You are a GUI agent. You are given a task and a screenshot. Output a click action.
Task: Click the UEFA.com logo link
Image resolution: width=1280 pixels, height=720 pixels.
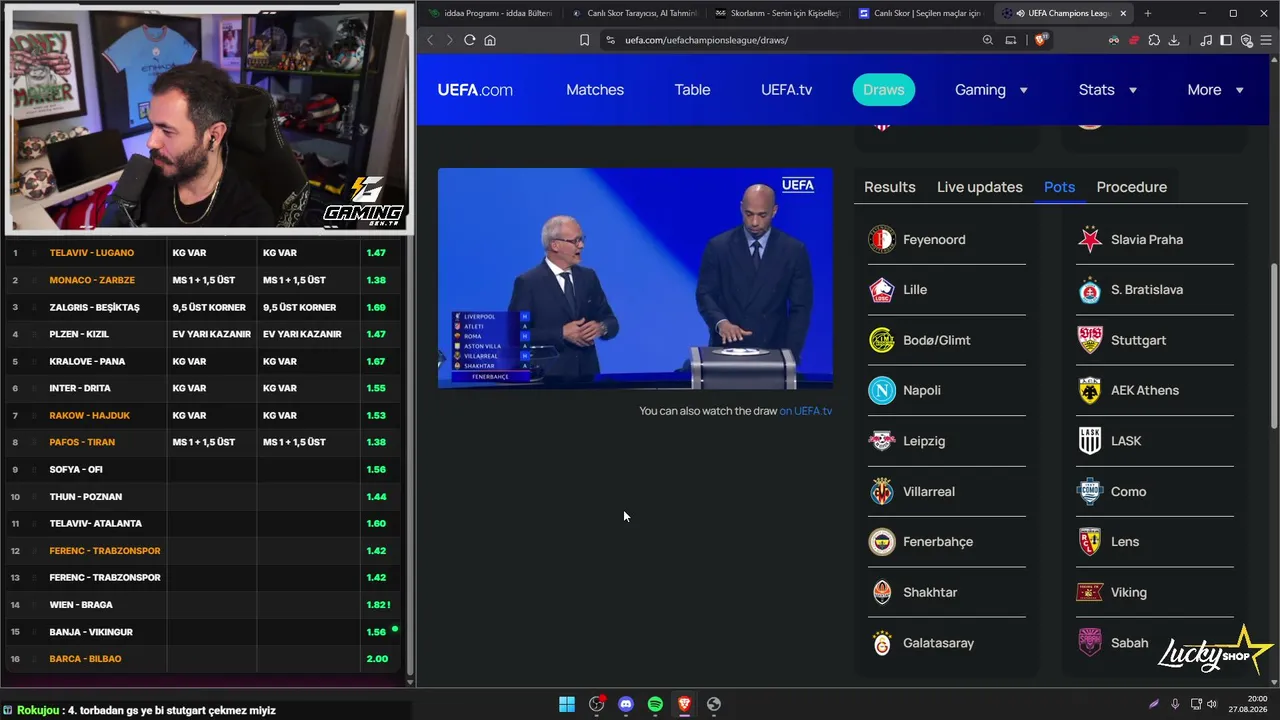(x=475, y=90)
